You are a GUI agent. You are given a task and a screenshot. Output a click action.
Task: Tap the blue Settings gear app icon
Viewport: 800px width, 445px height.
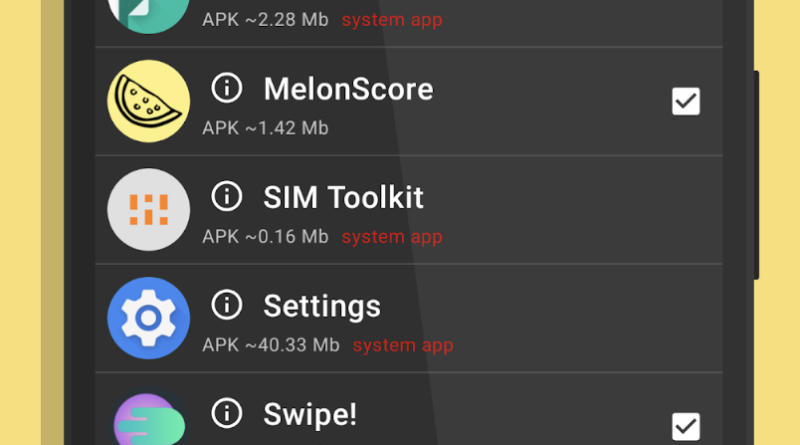coord(148,318)
